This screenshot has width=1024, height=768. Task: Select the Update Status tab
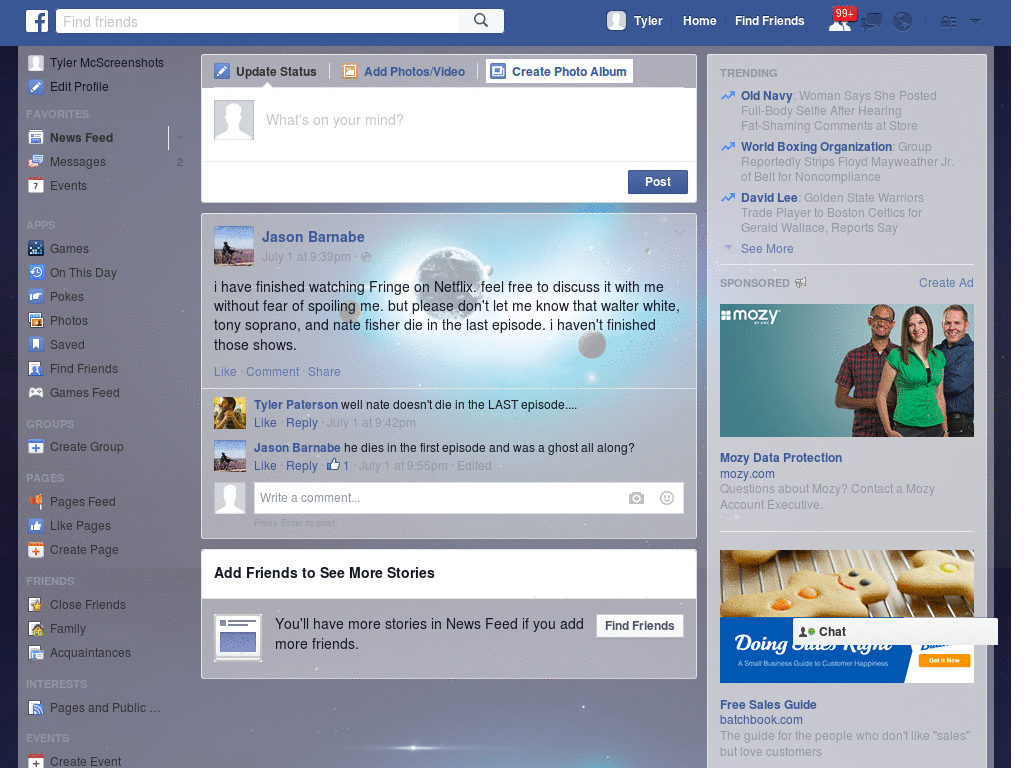pos(266,71)
